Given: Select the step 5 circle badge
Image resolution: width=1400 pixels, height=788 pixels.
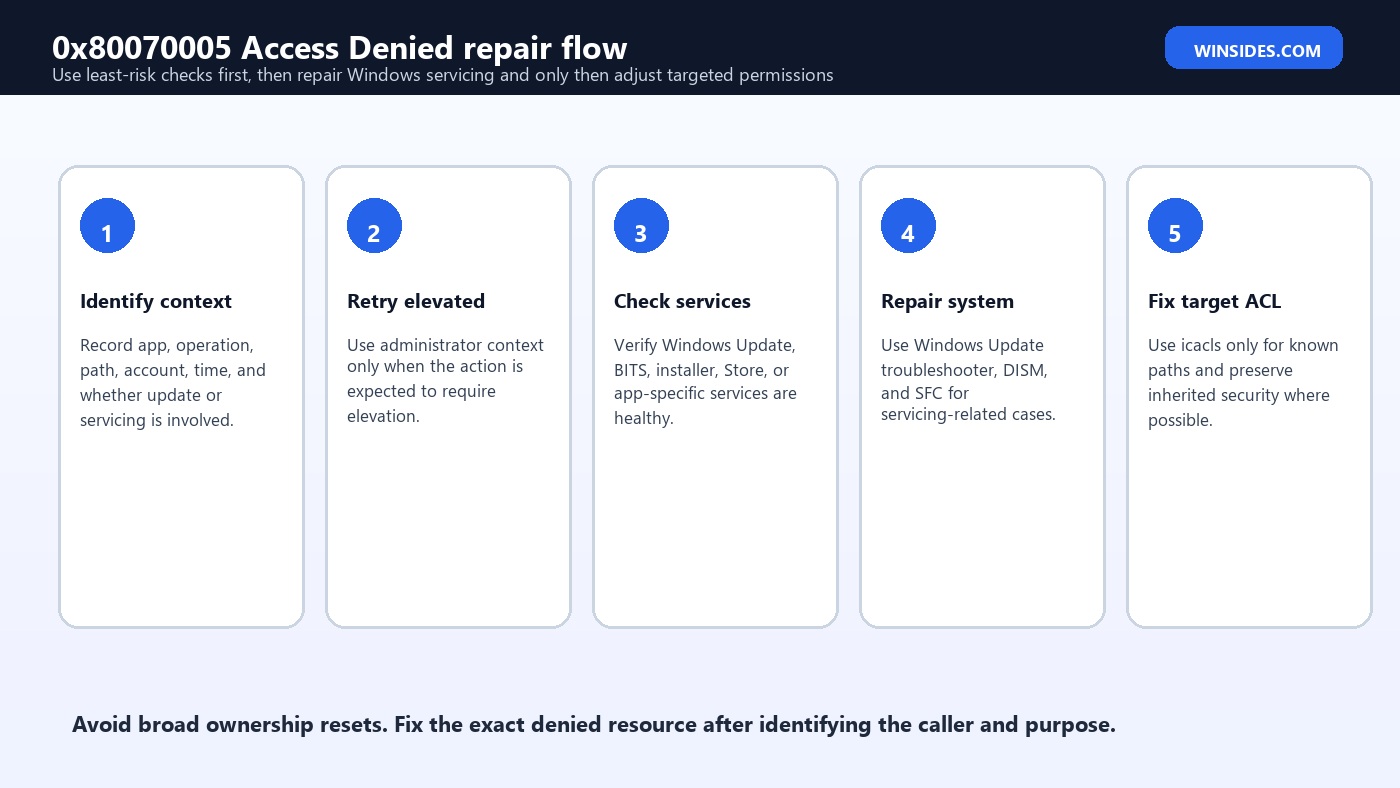Looking at the screenshot, I should (x=1175, y=226).
